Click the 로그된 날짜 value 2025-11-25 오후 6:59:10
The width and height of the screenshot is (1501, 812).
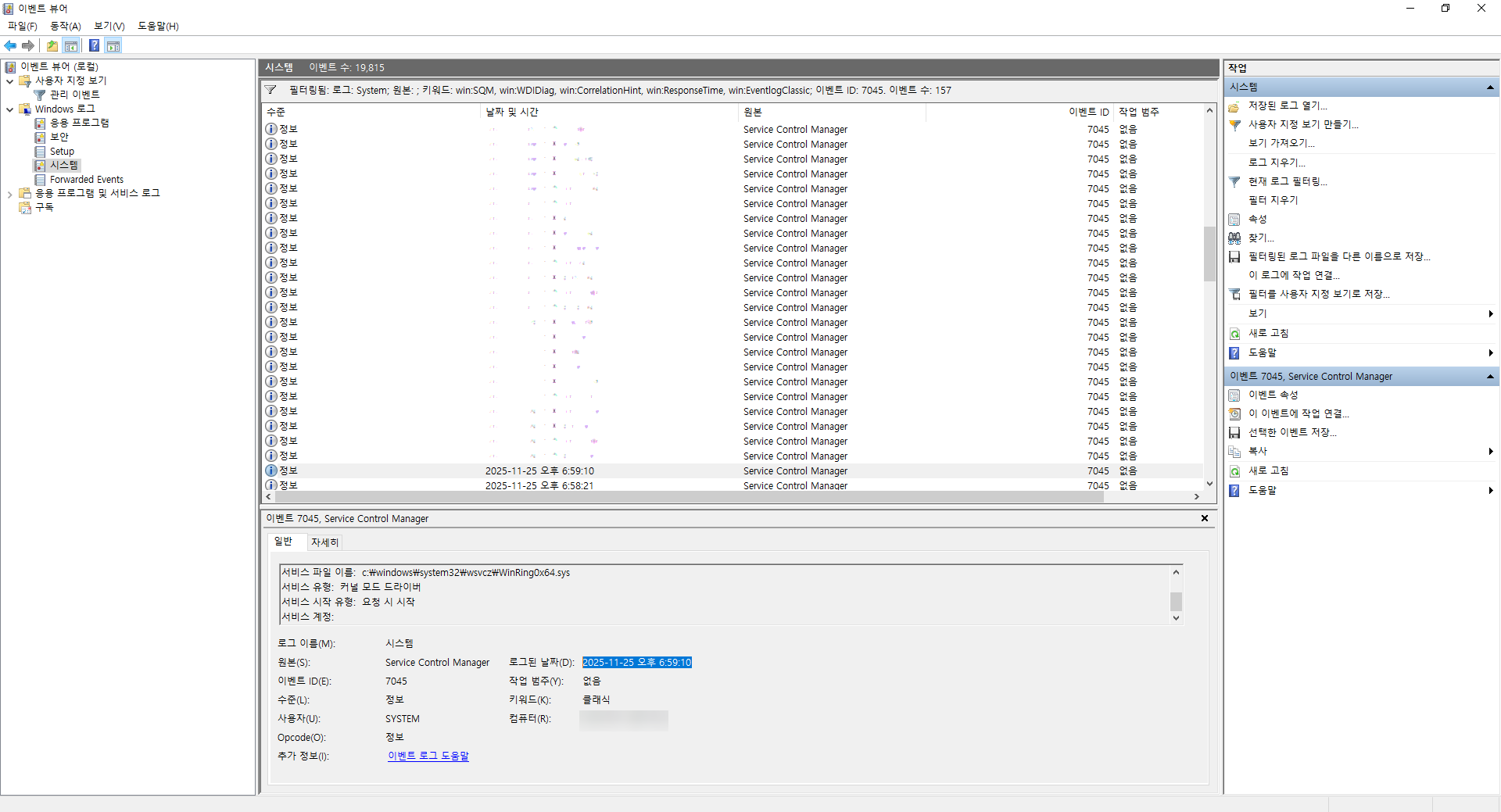click(637, 663)
